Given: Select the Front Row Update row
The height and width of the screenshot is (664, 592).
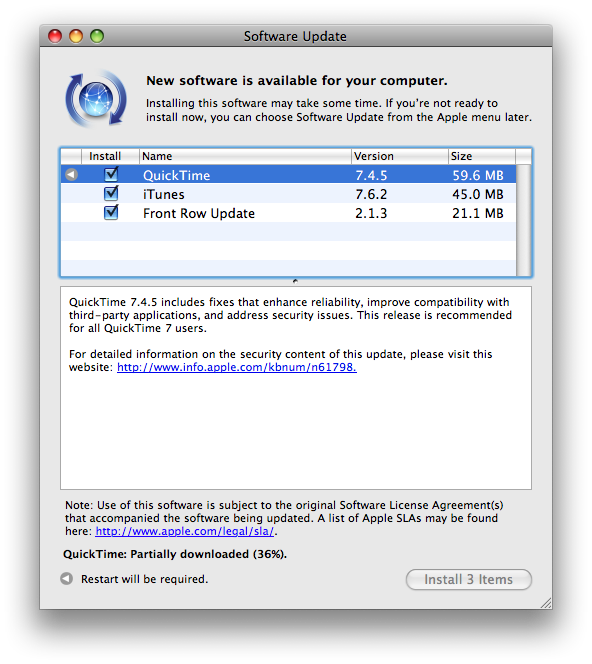Looking at the screenshot, I should point(288,213).
